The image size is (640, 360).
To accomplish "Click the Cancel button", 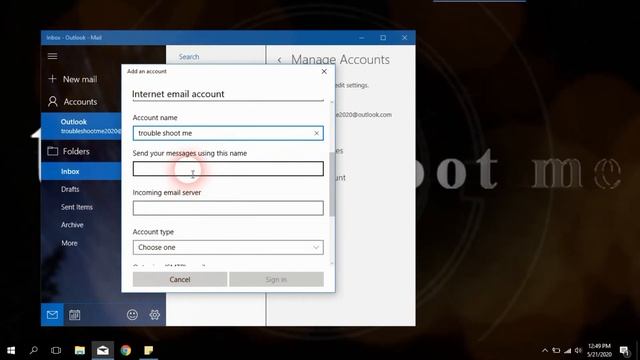I will pyautogui.click(x=180, y=280).
